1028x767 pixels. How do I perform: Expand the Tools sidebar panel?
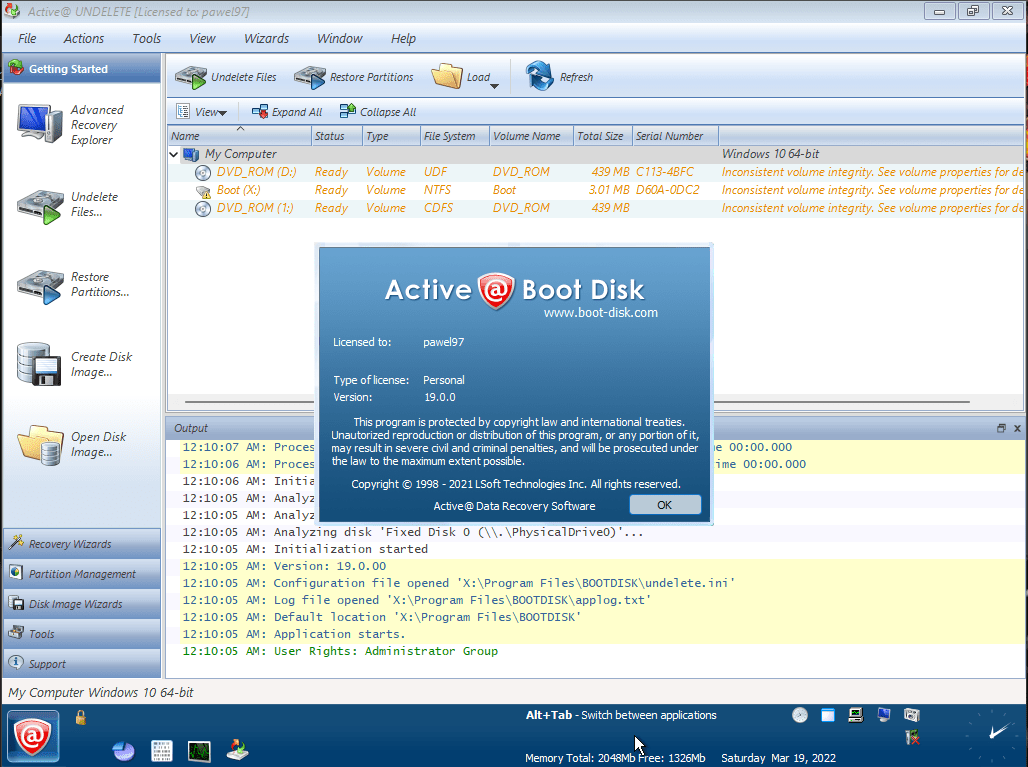(82, 634)
